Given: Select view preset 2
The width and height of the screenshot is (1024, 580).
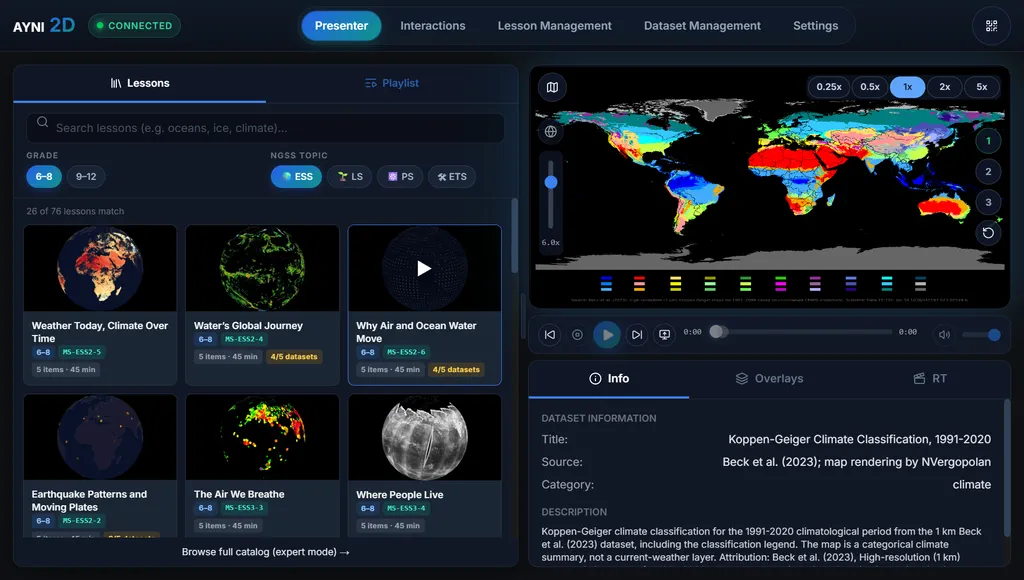Looking at the screenshot, I should pos(988,171).
